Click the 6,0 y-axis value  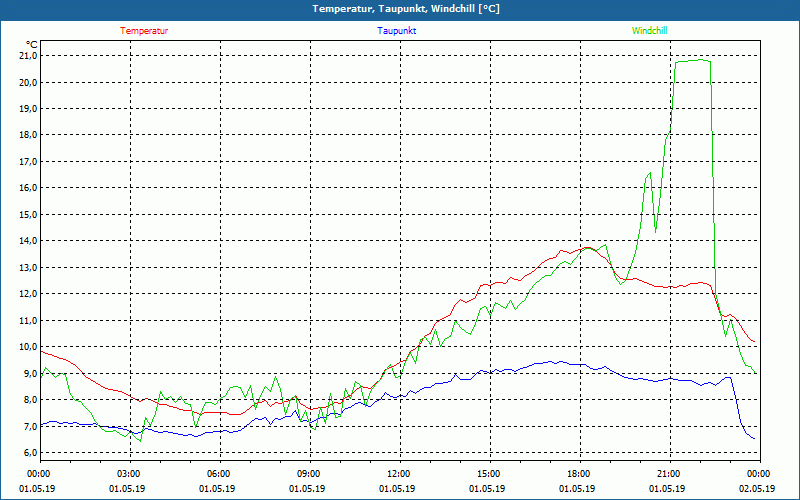pyautogui.click(x=30, y=453)
